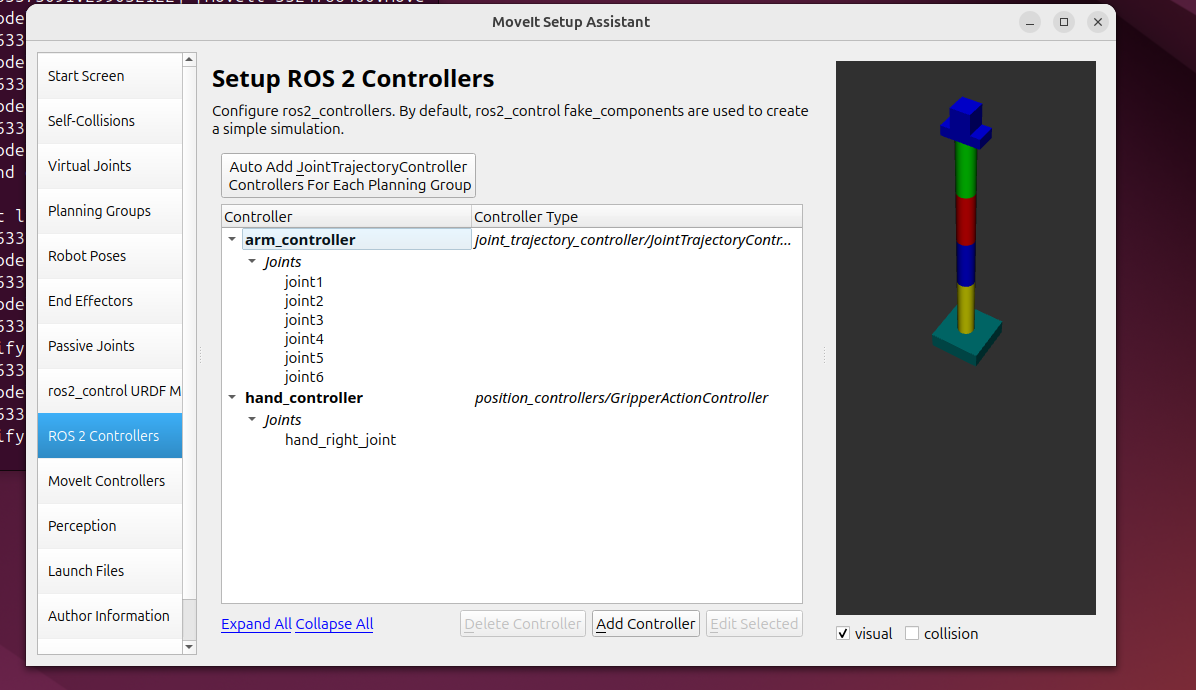The width and height of the screenshot is (1196, 690).
Task: Click the Edit Selected button
Action: (754, 624)
